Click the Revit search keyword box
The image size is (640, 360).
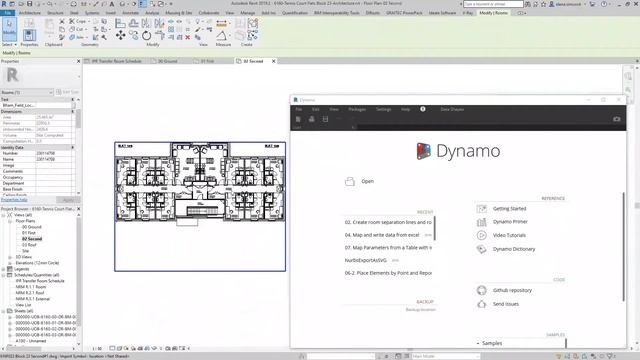click(493, 4)
